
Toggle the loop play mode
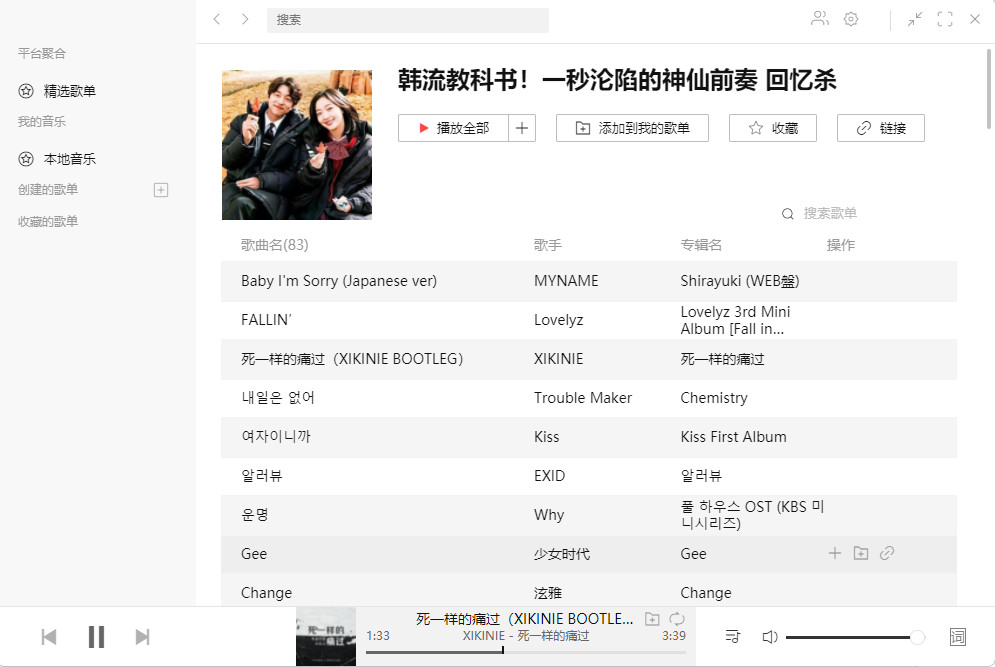pos(677,618)
